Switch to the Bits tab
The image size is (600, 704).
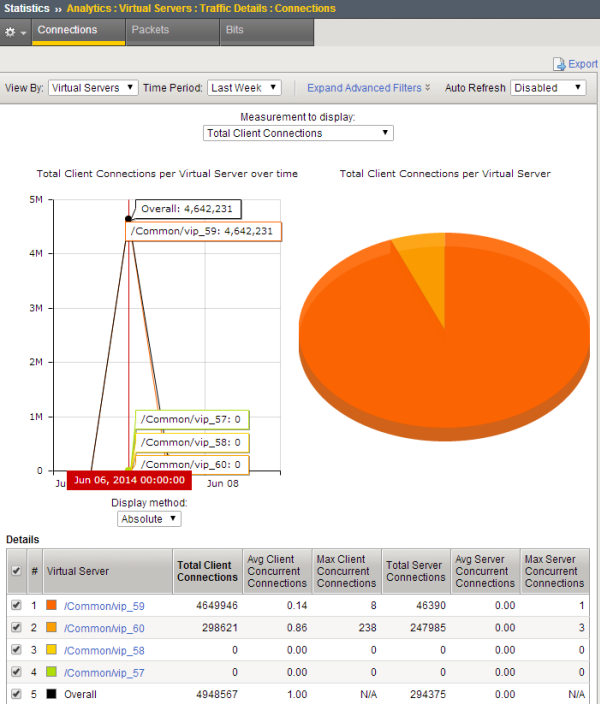234,31
